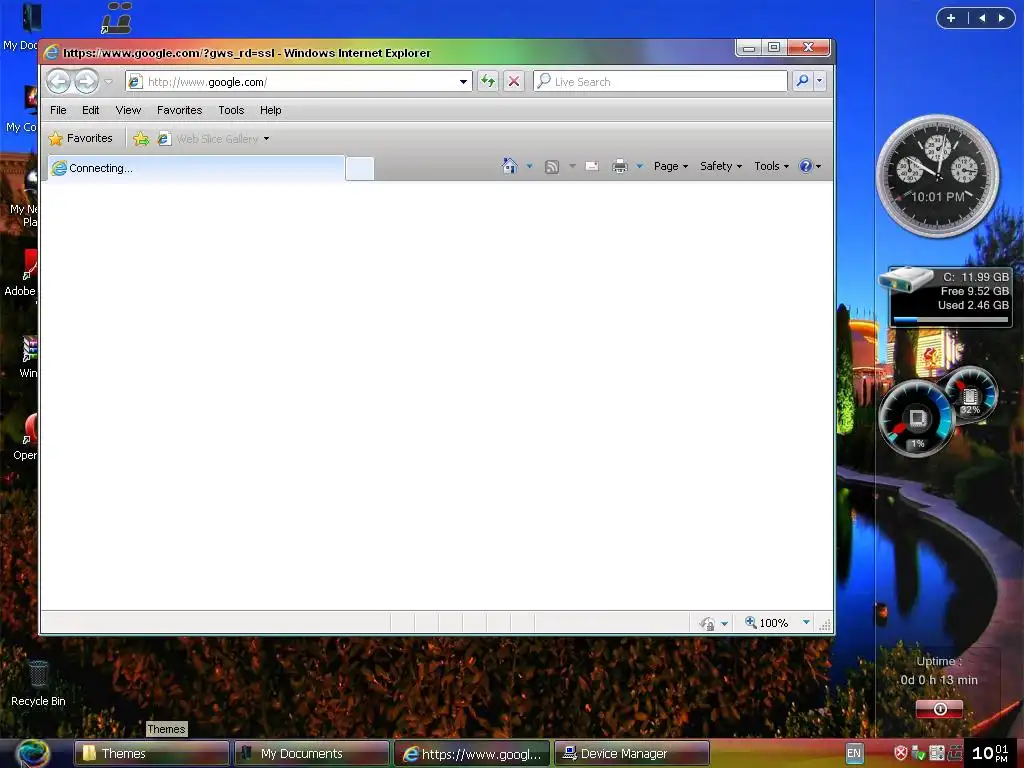Open the View menu
Screen dimensions: 1024x768
tap(128, 110)
